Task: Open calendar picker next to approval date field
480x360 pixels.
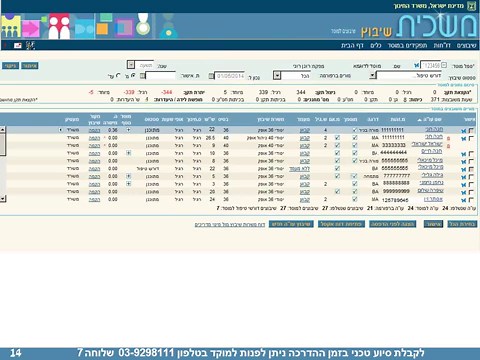Action: 143,76
